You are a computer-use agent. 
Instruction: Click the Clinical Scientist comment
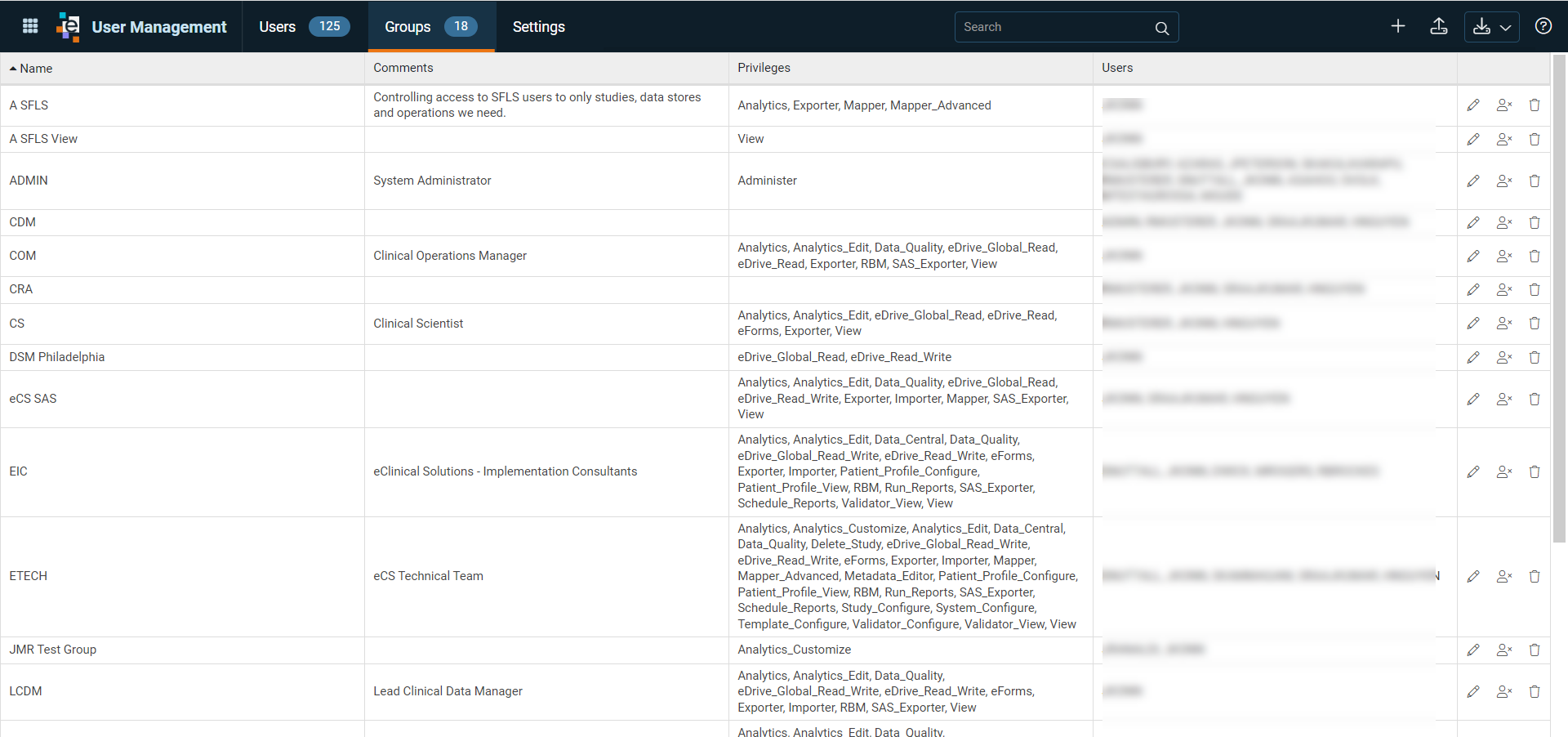coord(418,324)
